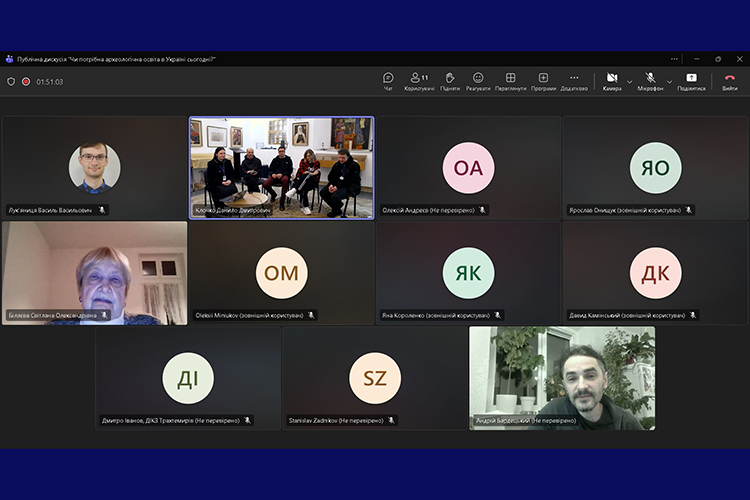
Task: Expand the microphone options dropdown arrow
Action: coord(669,81)
